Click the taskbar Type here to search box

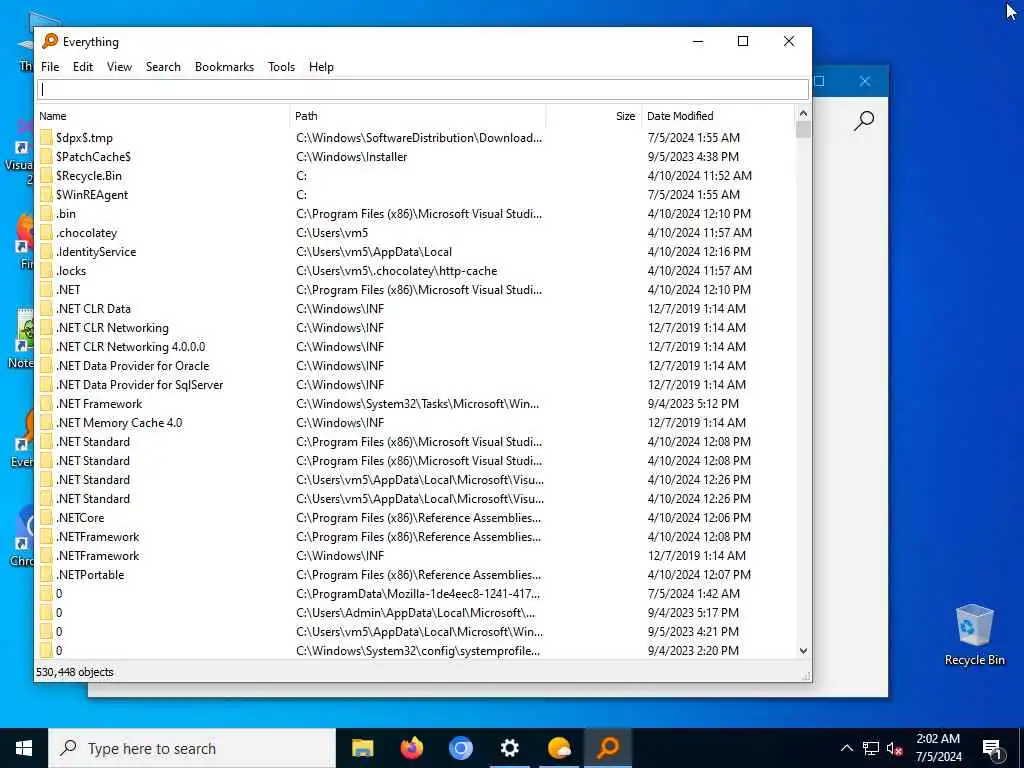click(x=192, y=748)
